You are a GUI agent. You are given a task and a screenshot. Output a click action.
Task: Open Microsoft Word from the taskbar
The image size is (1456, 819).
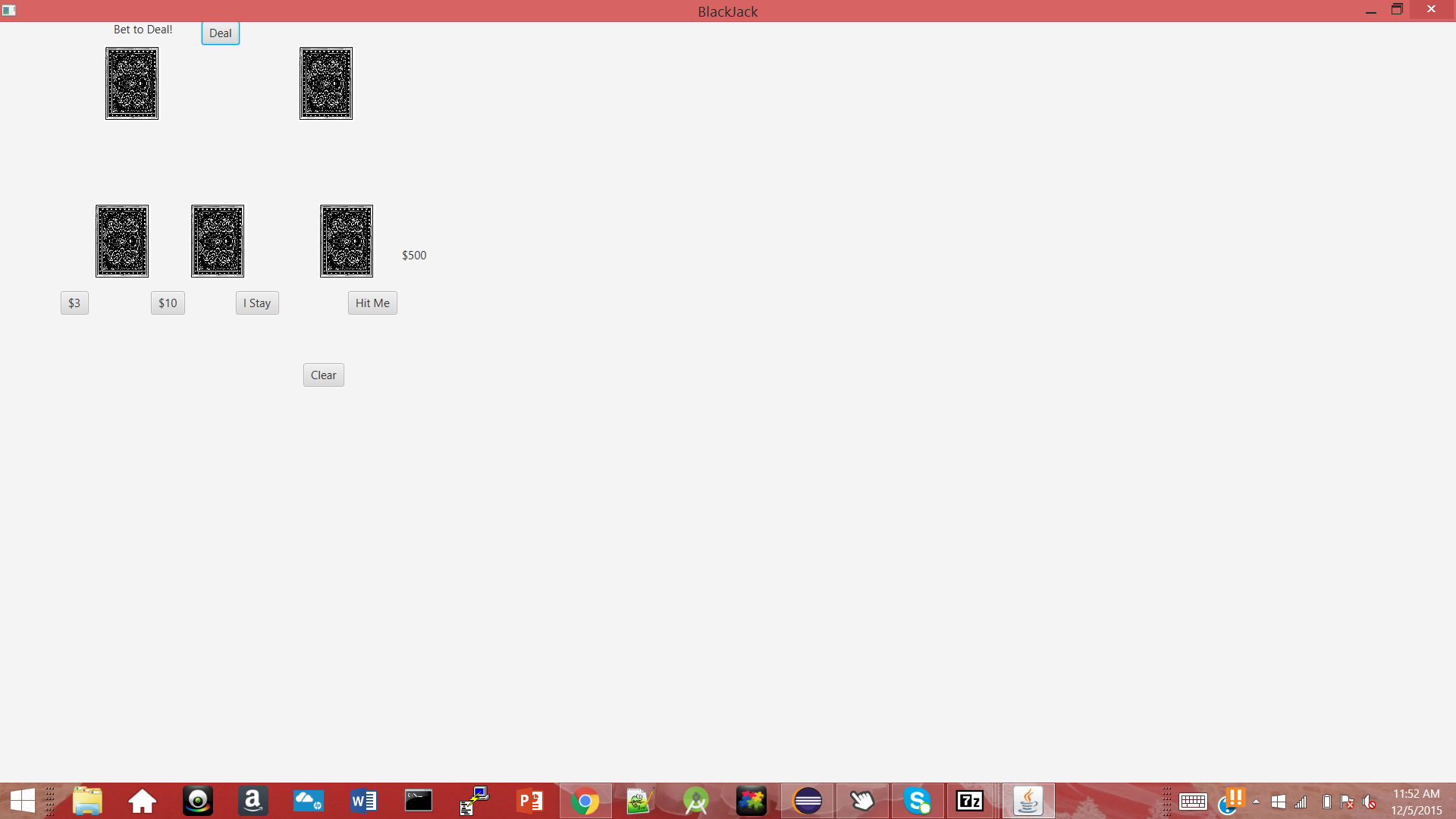(x=363, y=801)
